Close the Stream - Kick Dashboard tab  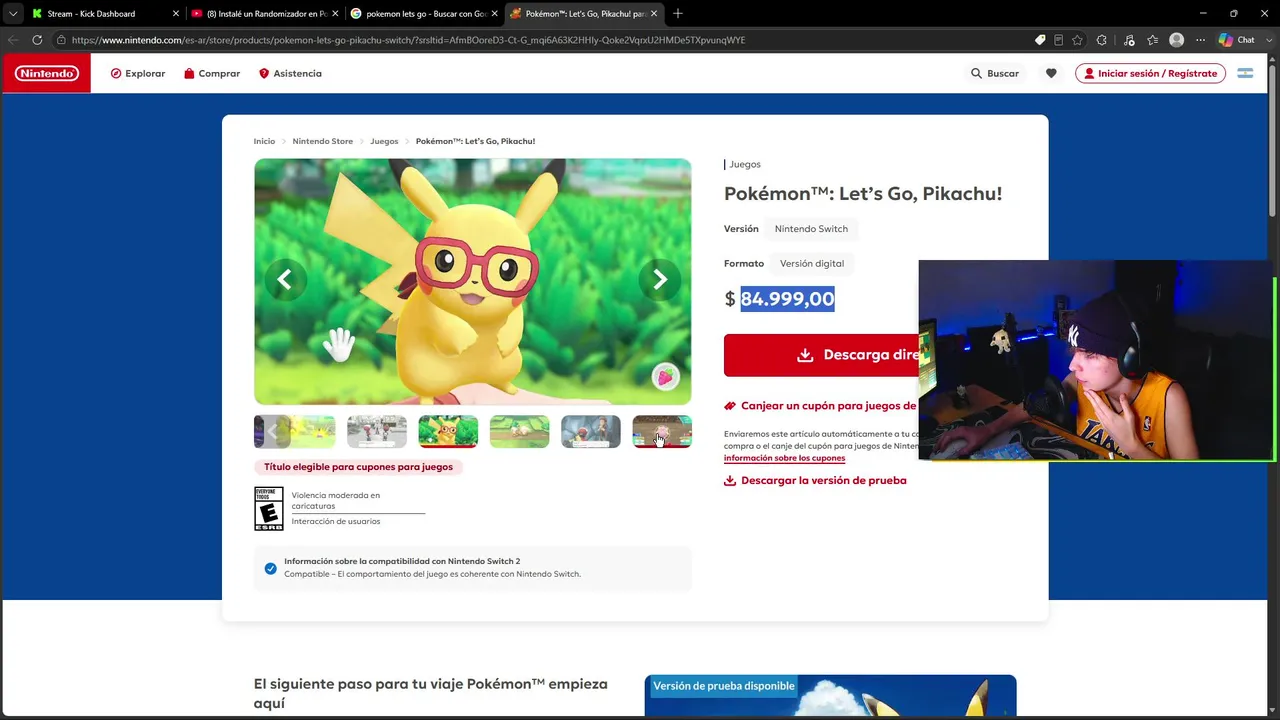pos(176,13)
